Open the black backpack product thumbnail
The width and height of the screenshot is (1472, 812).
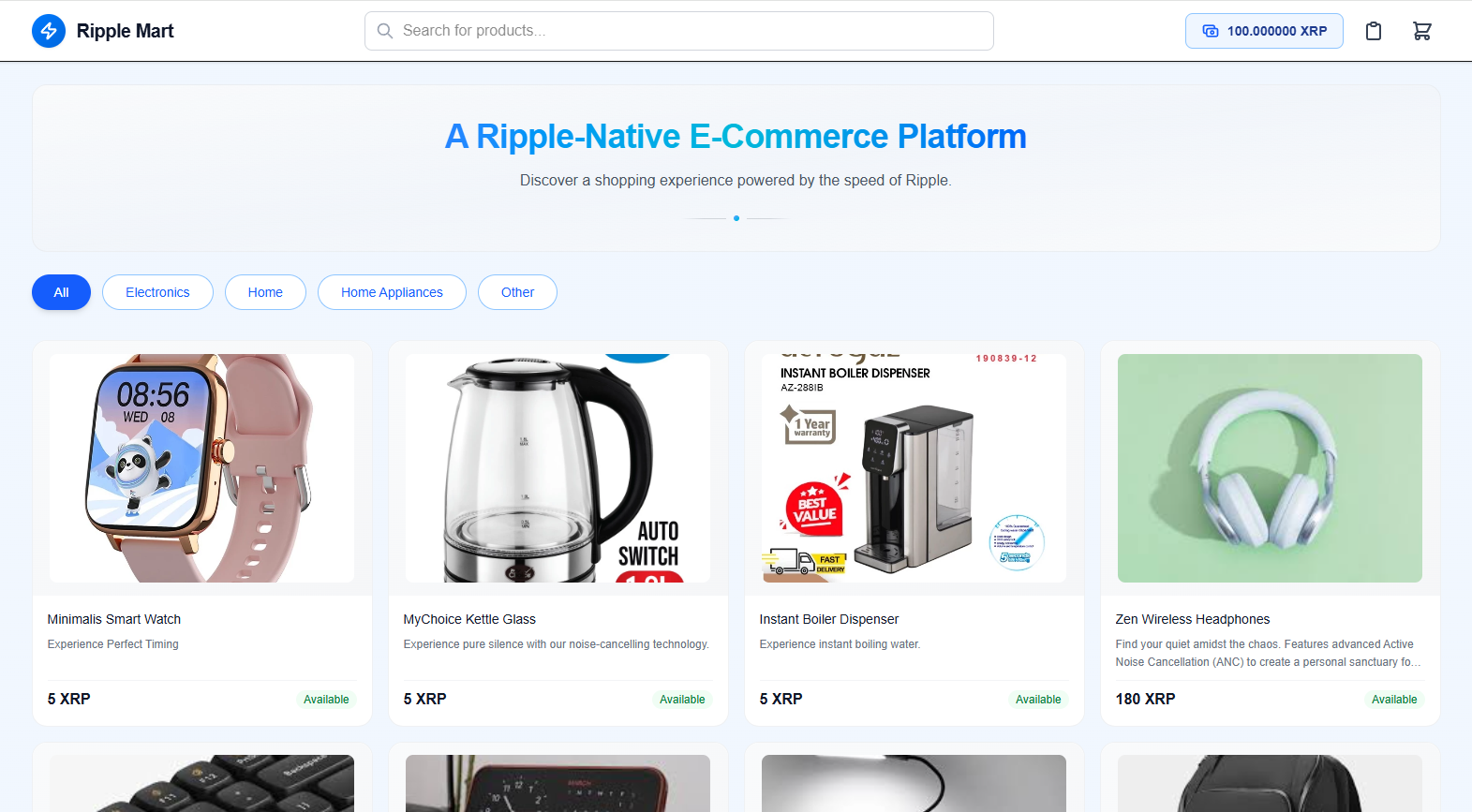1271,783
